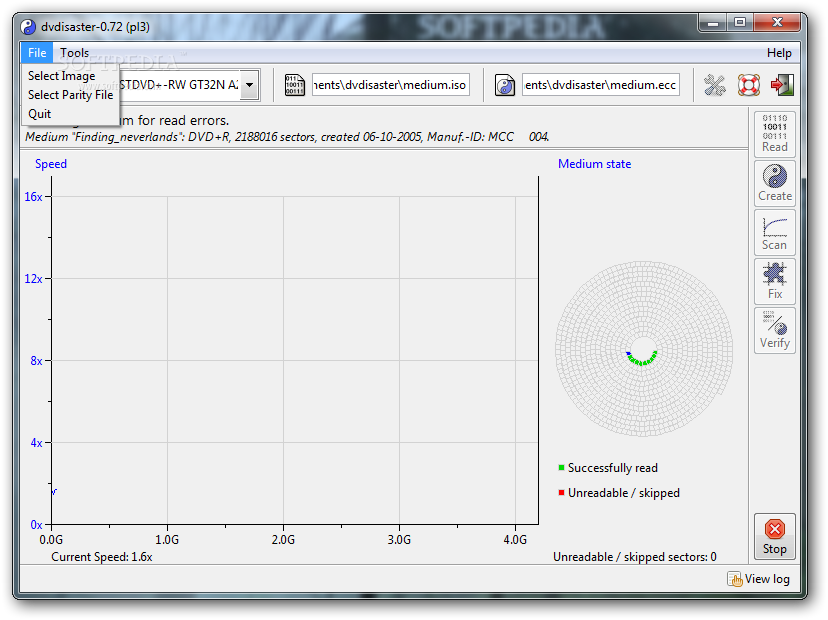The height and width of the screenshot is (620, 828).
Task: Stop the current scan
Action: [775, 536]
